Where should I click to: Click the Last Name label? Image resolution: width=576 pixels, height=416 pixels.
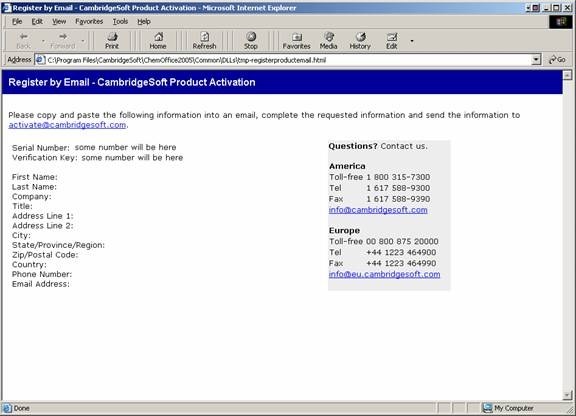pos(34,187)
